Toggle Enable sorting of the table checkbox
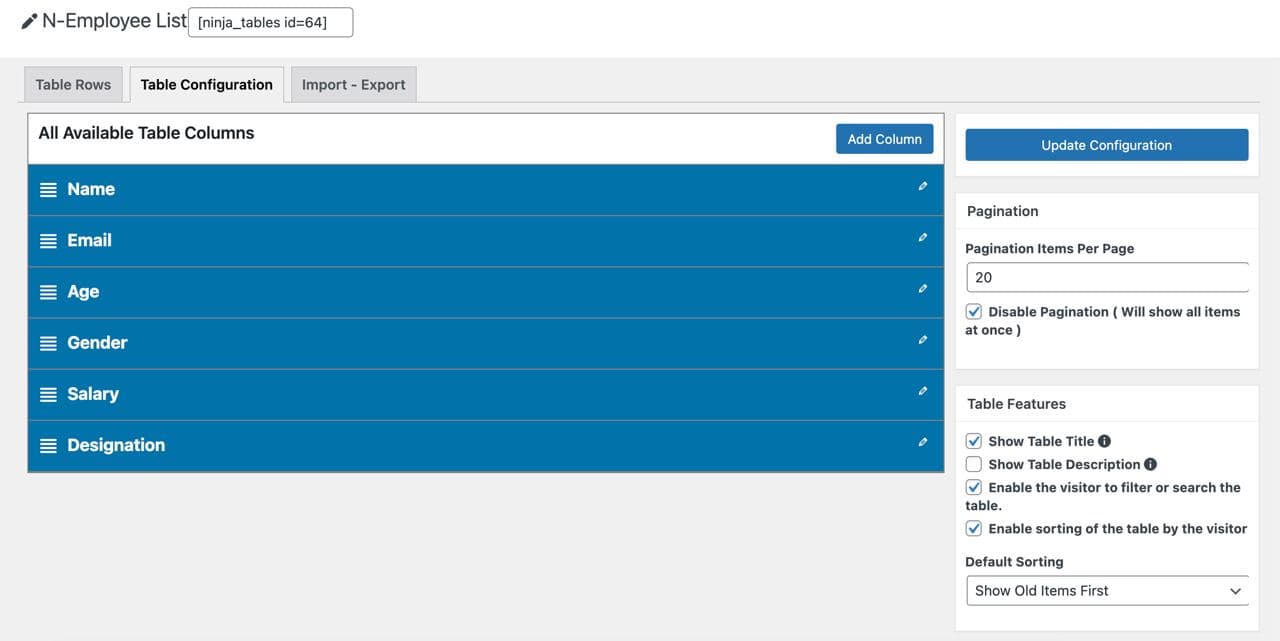The width and height of the screenshot is (1280, 641). click(x=974, y=528)
